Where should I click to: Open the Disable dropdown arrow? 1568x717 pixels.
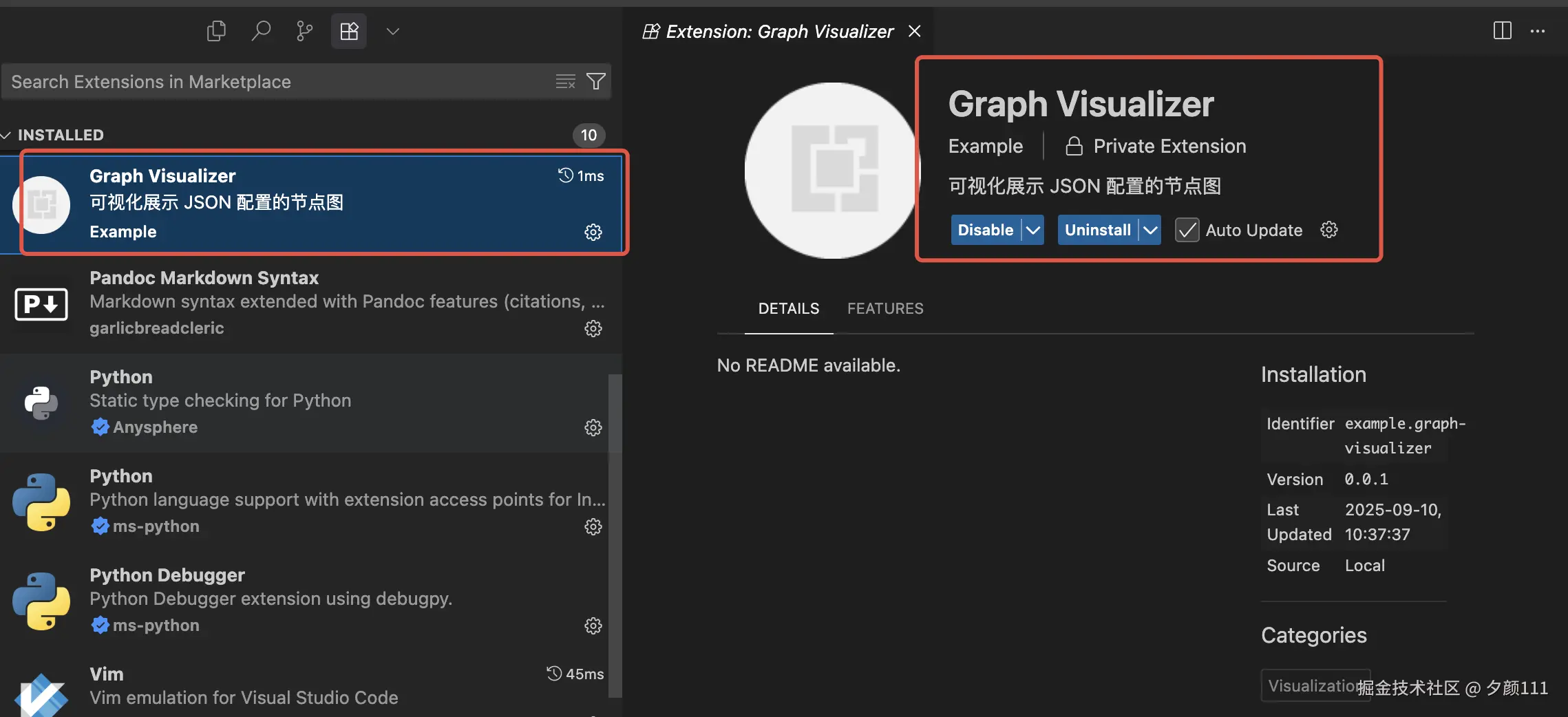click(x=1032, y=230)
